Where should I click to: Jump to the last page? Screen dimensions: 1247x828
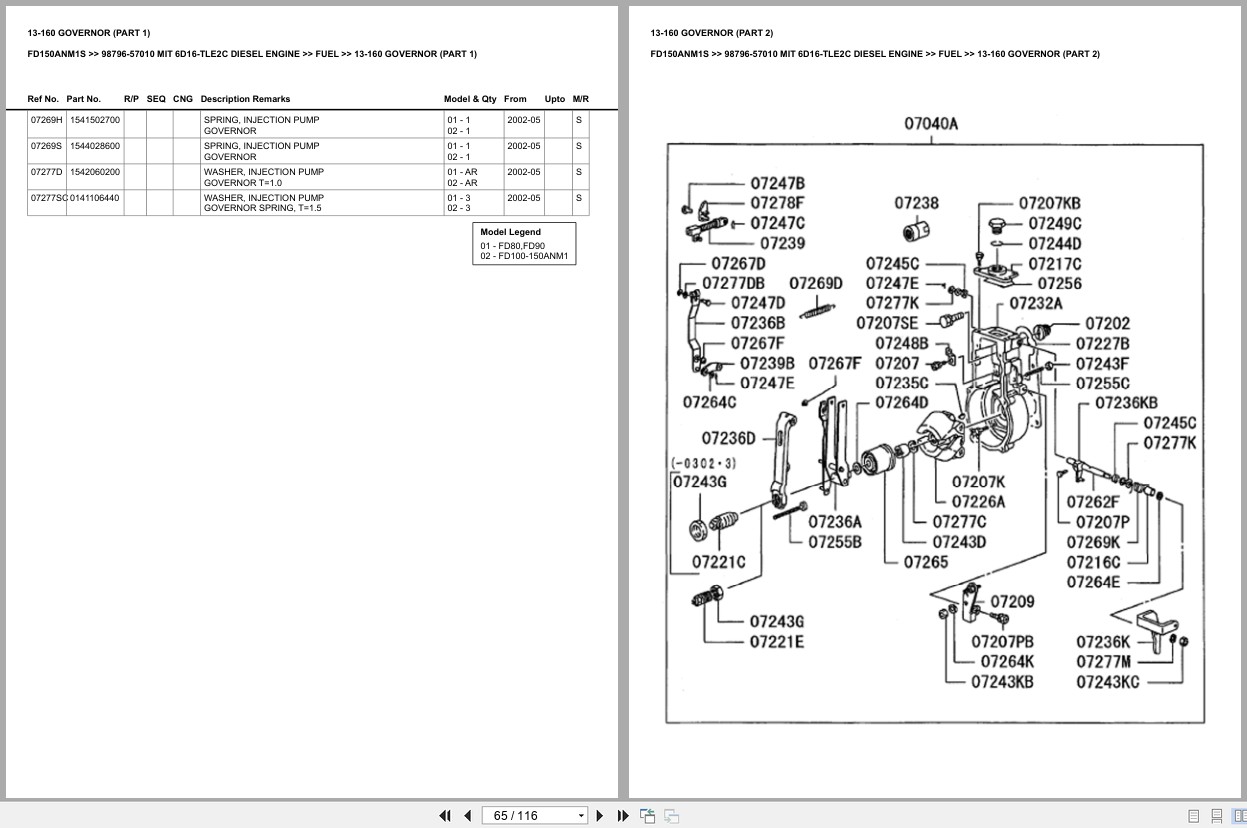coord(623,816)
